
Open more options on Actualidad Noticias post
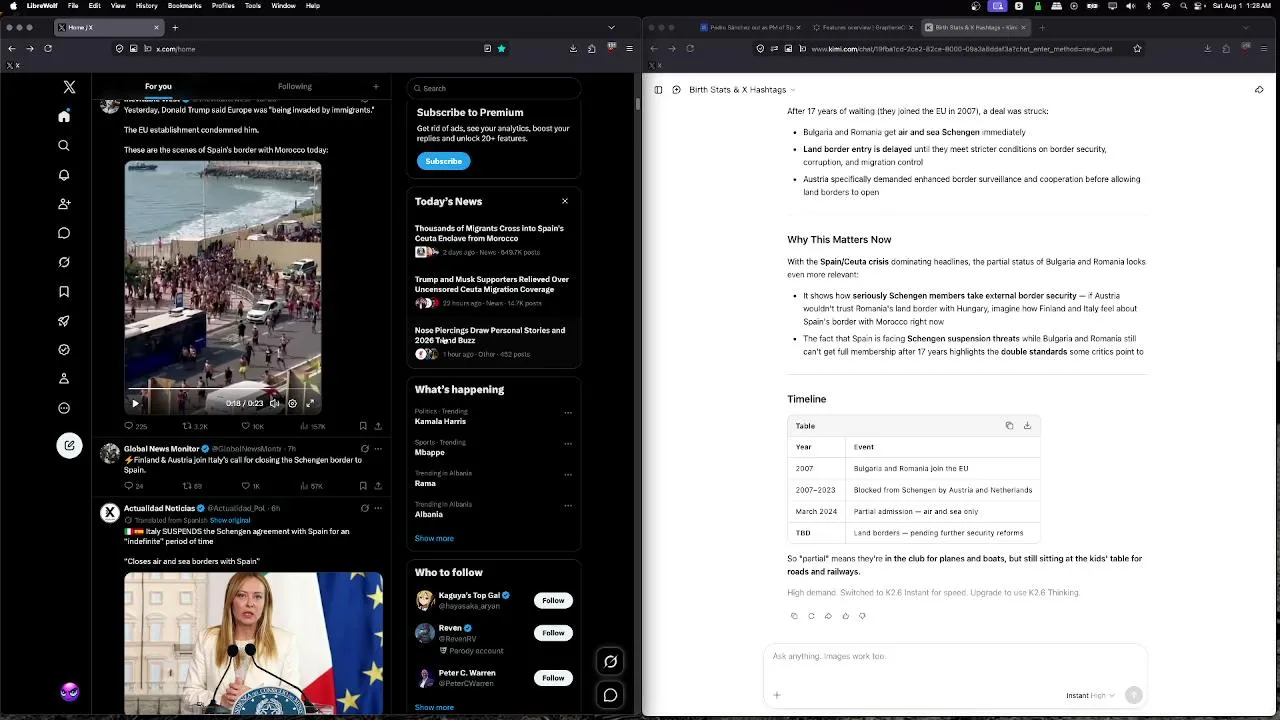[378, 508]
